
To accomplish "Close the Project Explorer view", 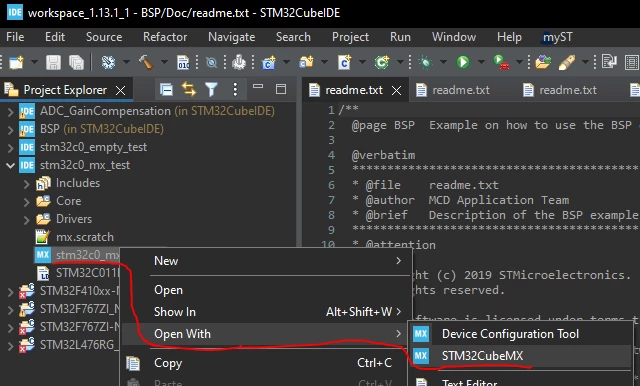I will [120, 91].
